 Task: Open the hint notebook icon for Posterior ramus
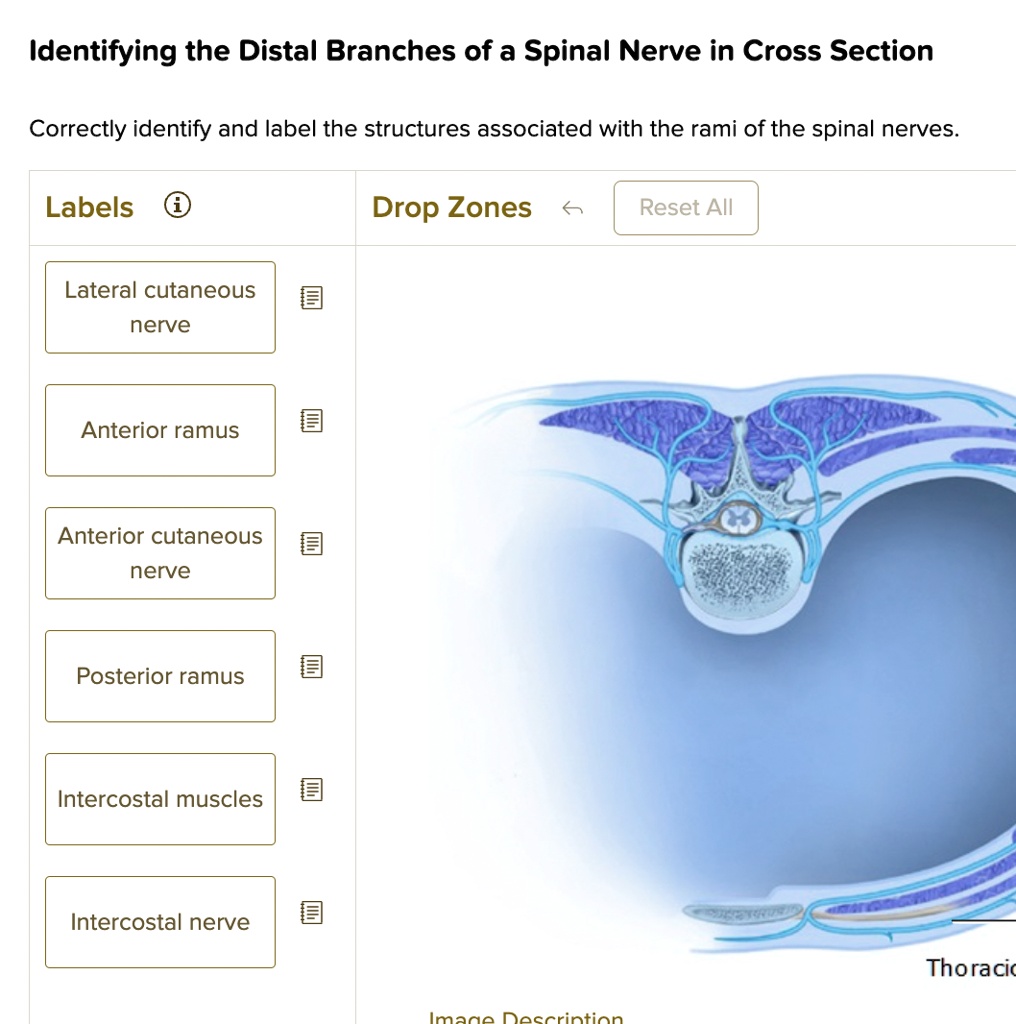click(310, 666)
